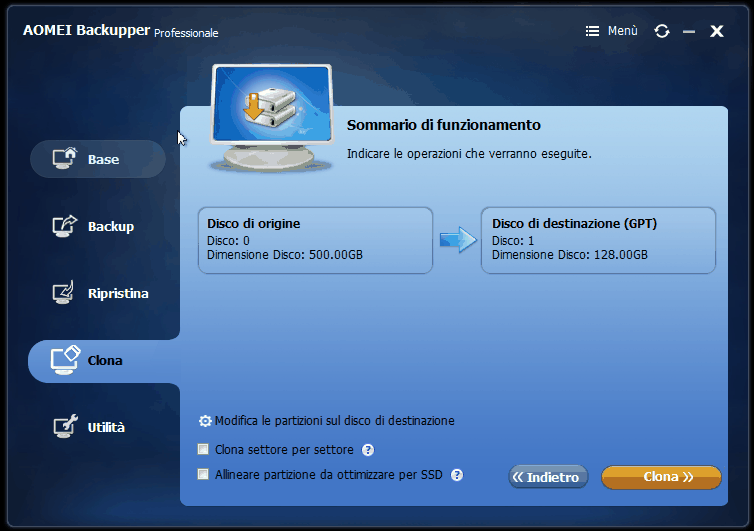
Task: Click the Utilità wrench monitor icon
Action: coord(65,426)
